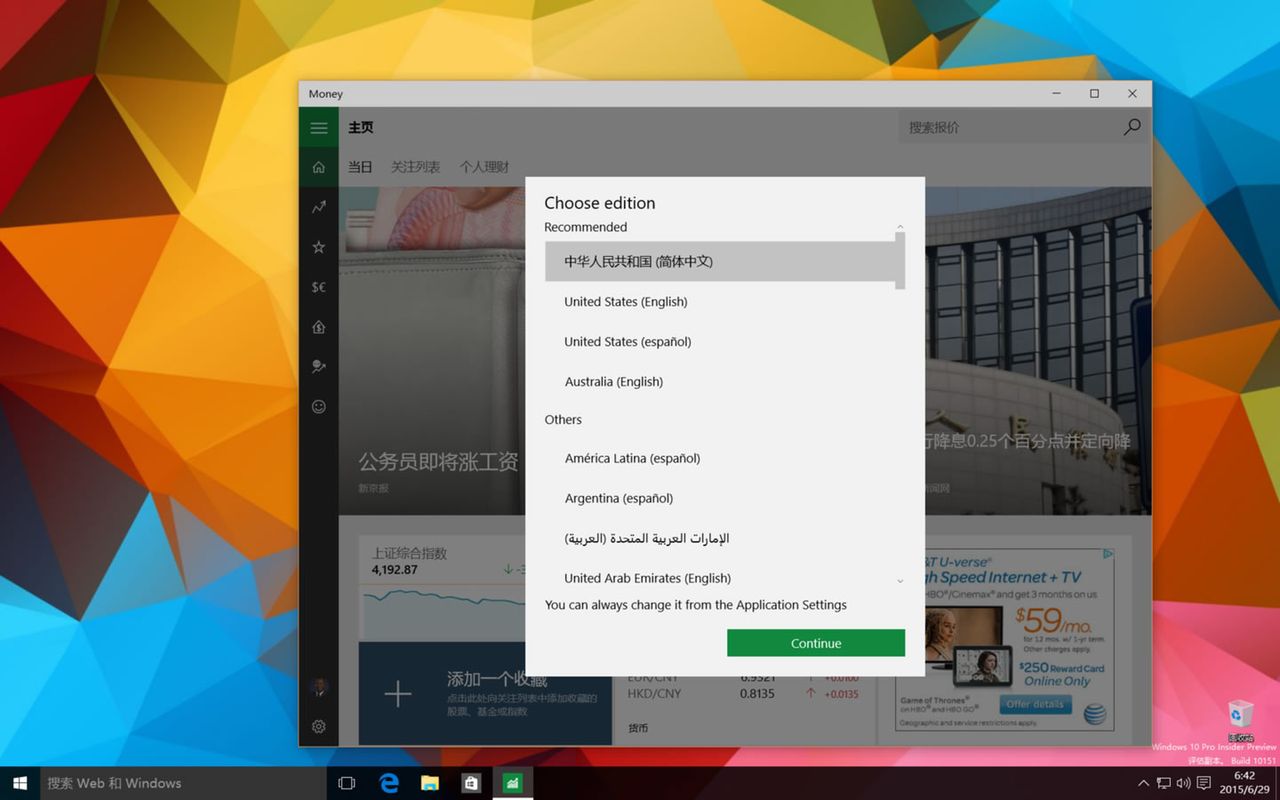Open the 公务员即将涨工资 news headline
1280x800 pixels.
click(x=438, y=461)
